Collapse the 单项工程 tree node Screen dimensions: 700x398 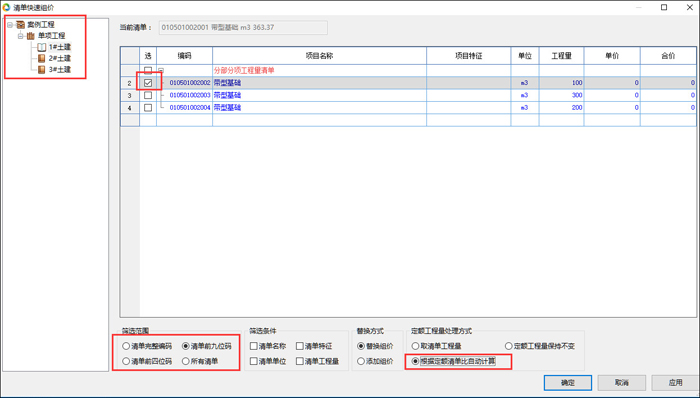point(20,36)
